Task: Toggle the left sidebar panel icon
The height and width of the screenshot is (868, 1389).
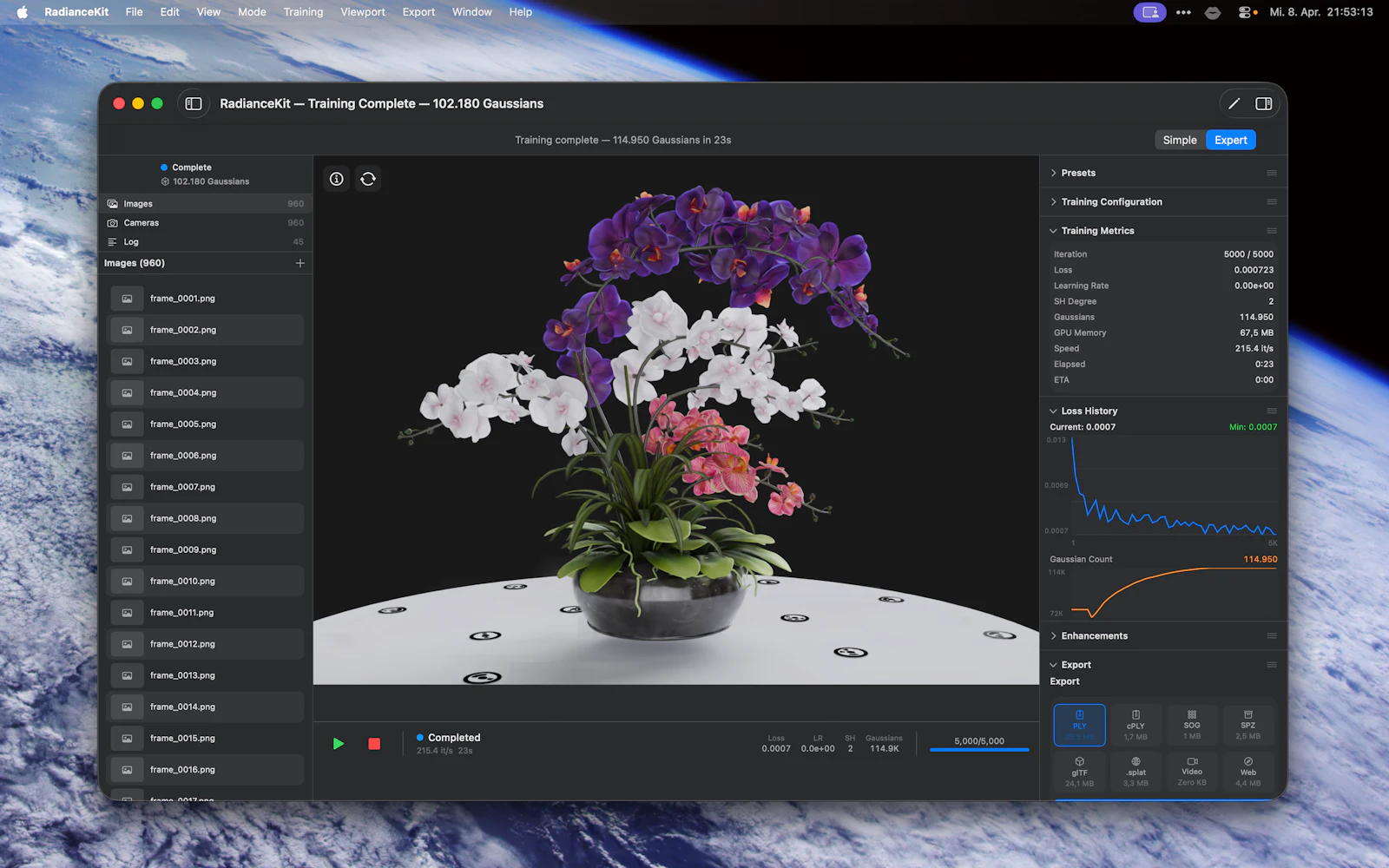Action: [194, 103]
